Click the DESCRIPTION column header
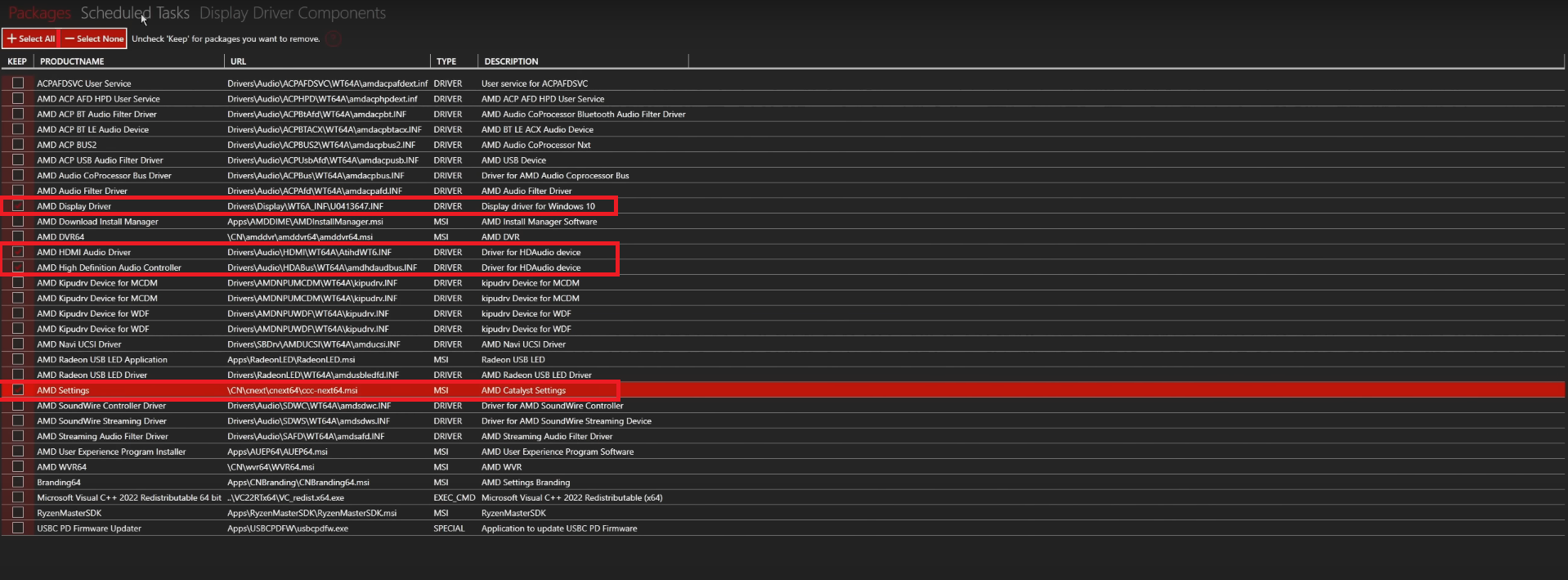Viewport: 1568px width, 580px height. [511, 61]
